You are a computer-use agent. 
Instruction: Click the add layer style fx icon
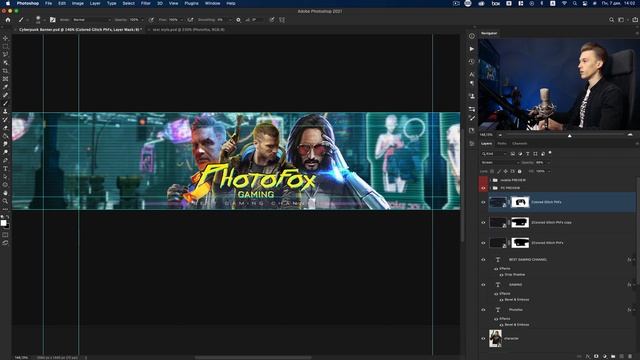[x=588, y=356]
